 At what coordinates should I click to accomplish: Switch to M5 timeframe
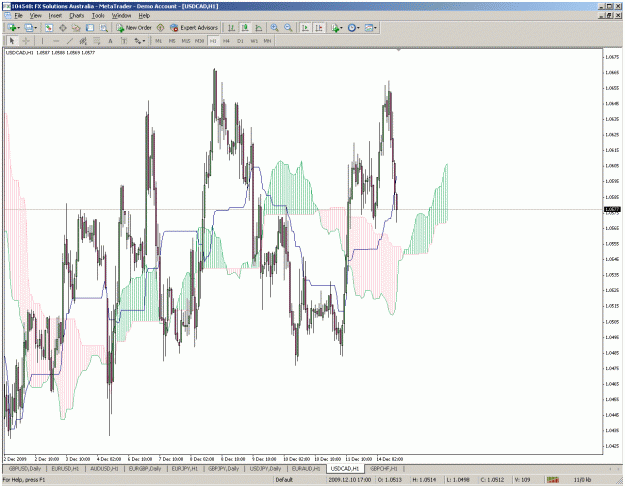tap(172, 41)
